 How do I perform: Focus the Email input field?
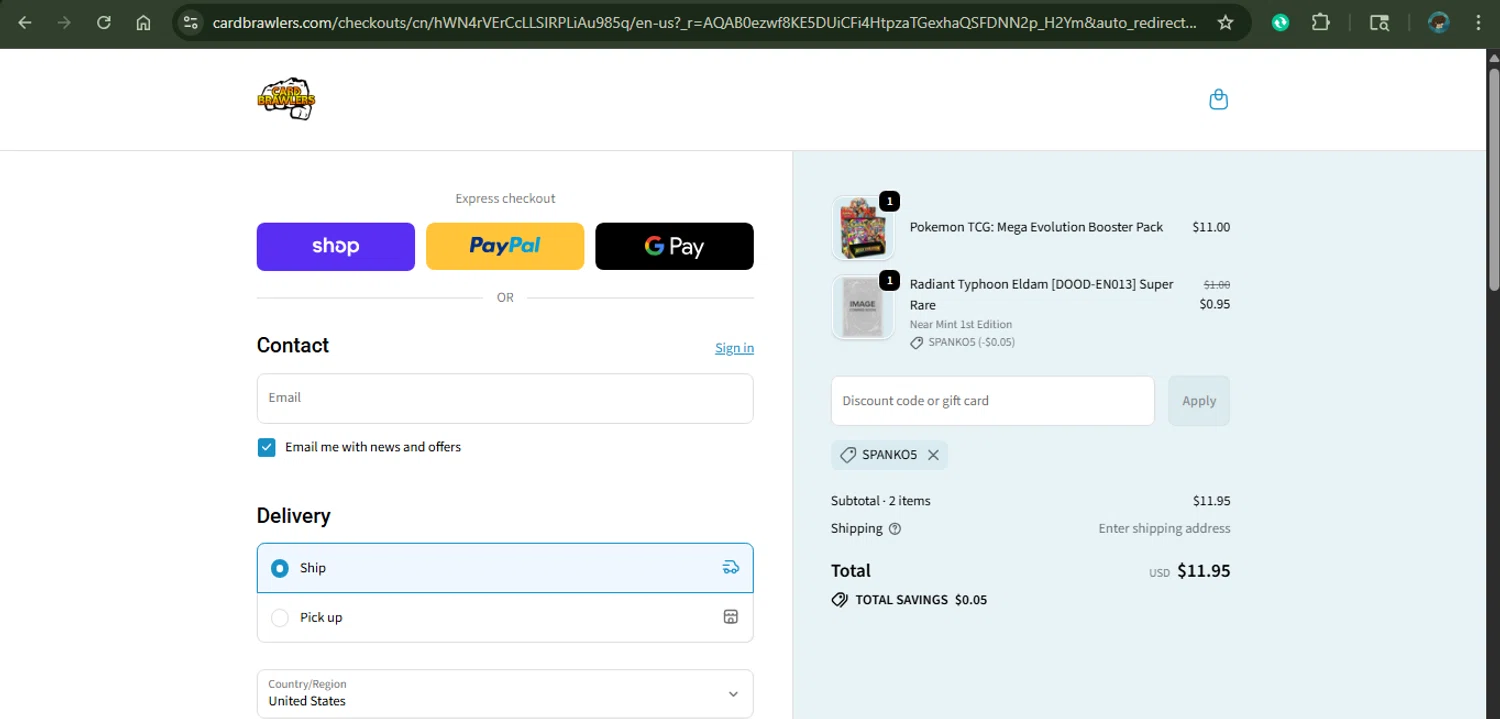click(505, 398)
